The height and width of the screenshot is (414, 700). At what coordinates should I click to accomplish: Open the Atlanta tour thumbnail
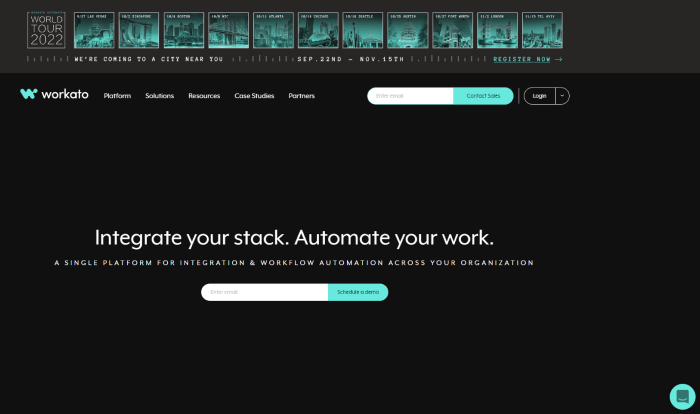(x=273, y=30)
